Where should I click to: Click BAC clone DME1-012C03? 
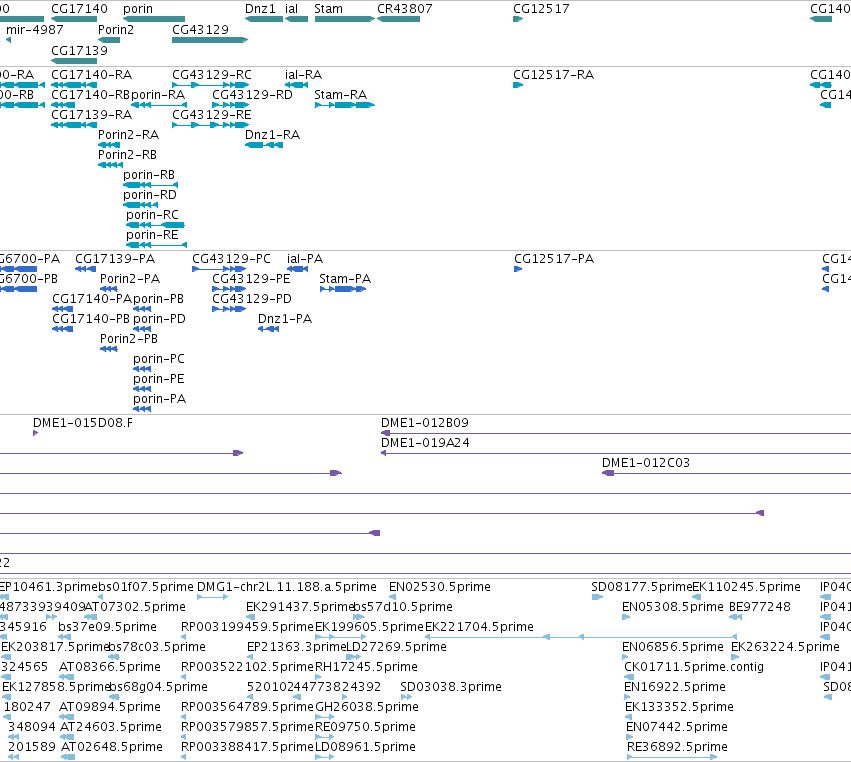tap(726, 473)
